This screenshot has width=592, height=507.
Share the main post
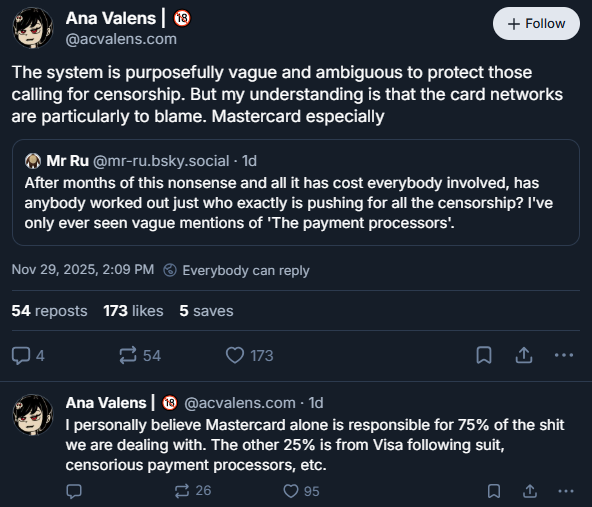point(524,355)
